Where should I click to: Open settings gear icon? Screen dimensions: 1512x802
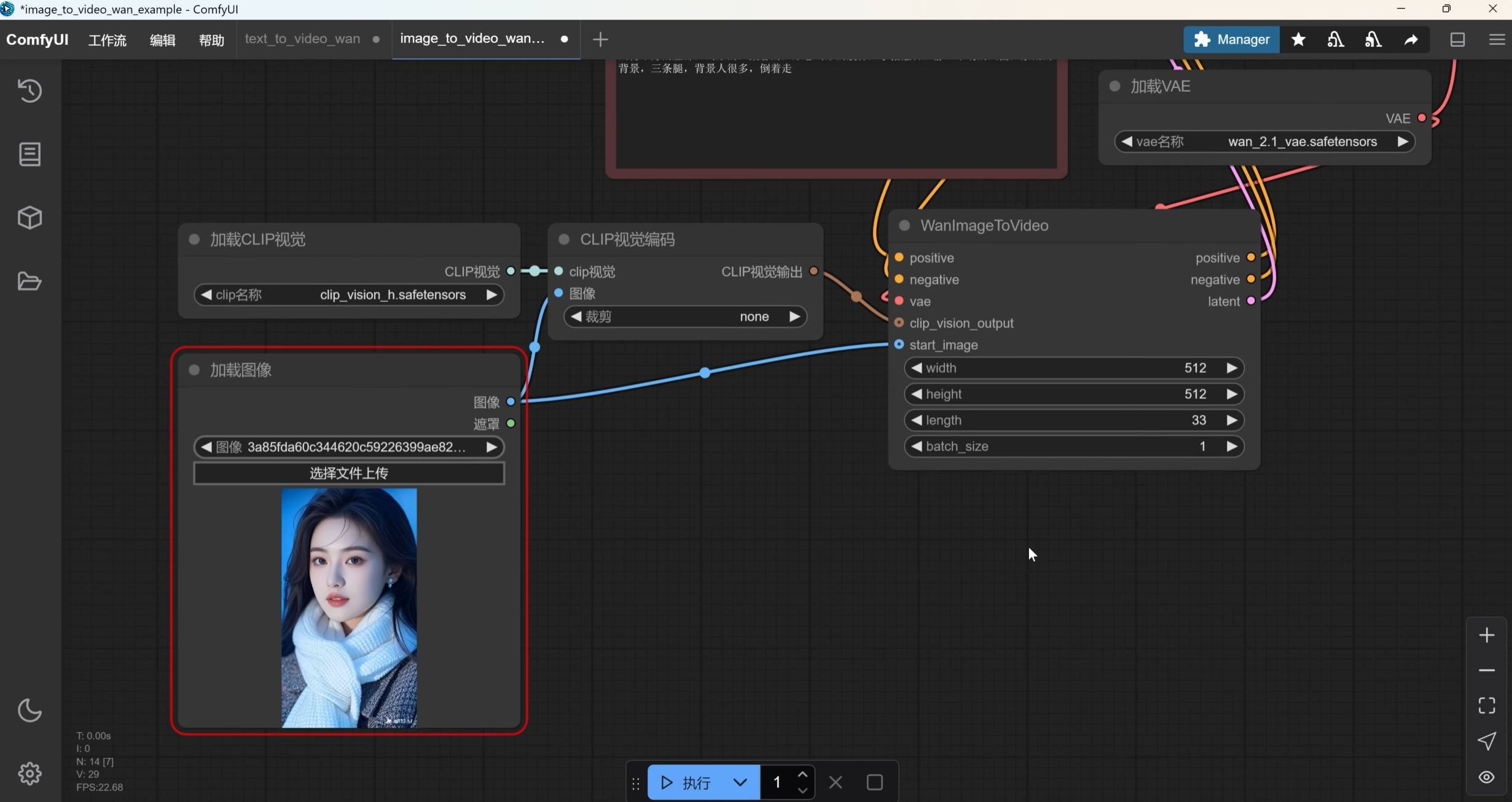tap(29, 773)
